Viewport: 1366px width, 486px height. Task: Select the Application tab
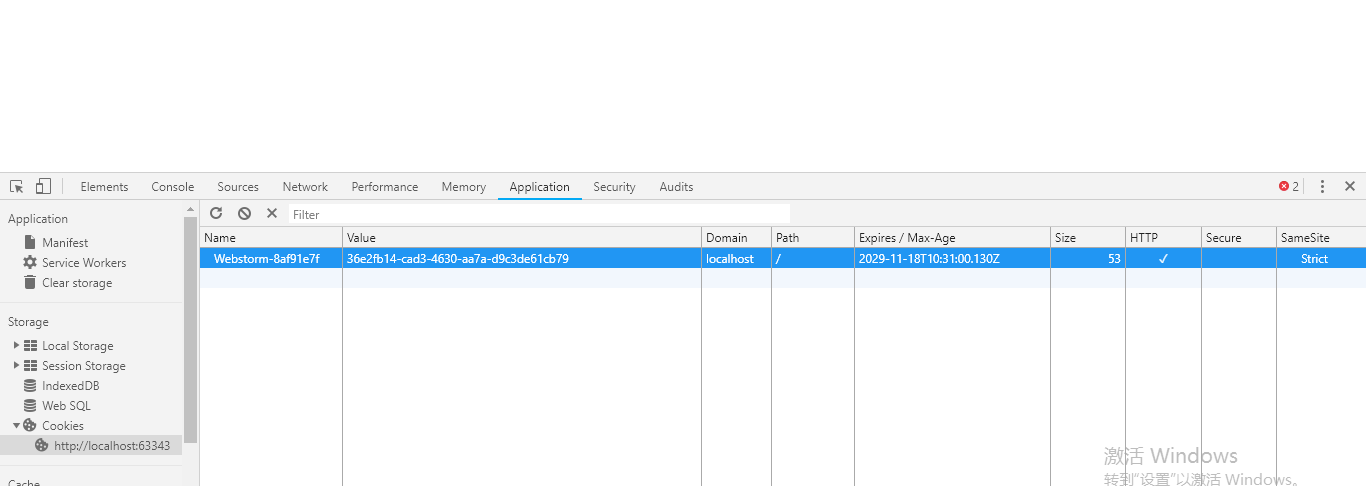tap(539, 187)
